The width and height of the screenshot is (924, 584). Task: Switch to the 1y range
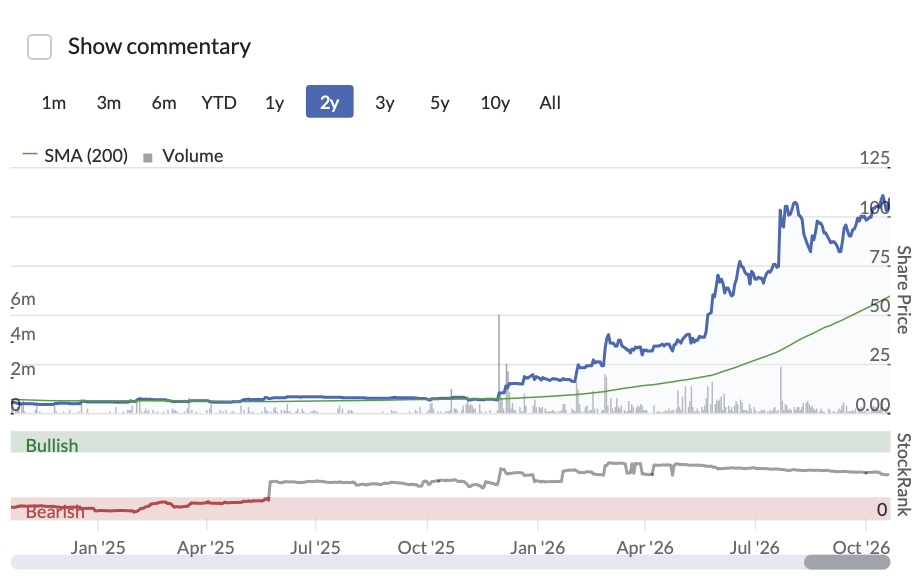pyautogui.click(x=274, y=103)
